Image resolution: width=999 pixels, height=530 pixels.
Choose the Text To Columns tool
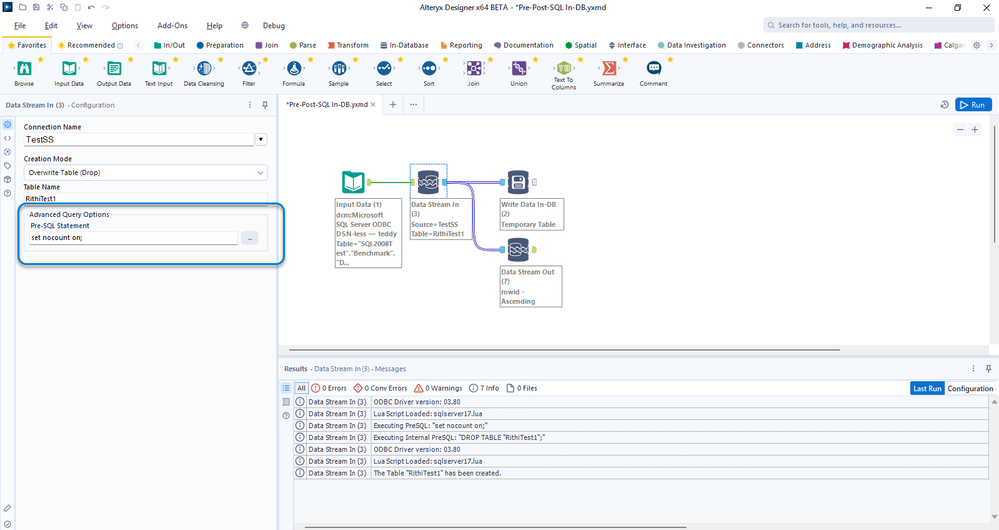(x=564, y=68)
